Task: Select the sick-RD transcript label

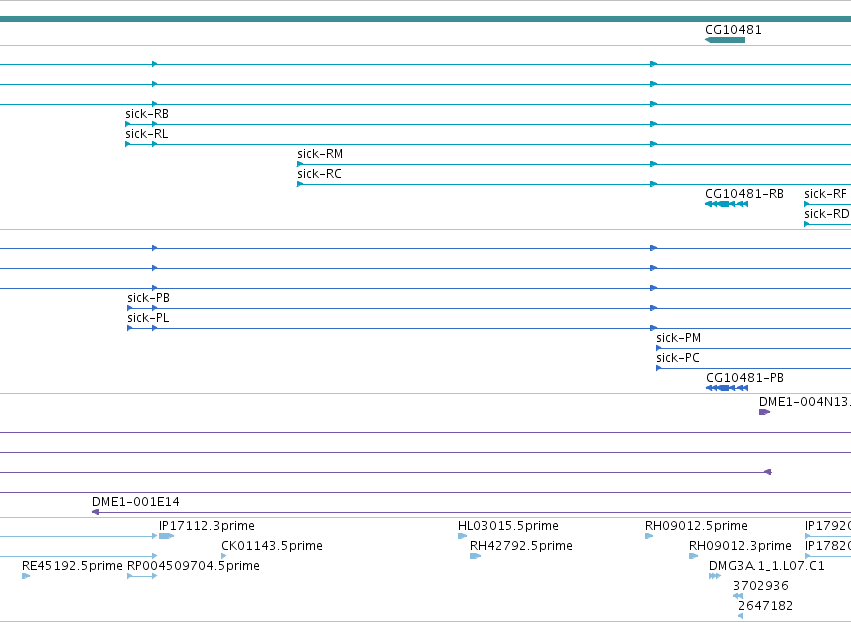Action: coord(827,214)
